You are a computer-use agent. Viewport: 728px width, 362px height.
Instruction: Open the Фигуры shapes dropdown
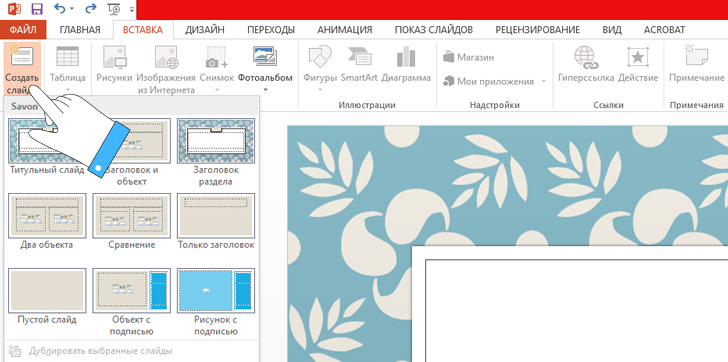point(320,90)
